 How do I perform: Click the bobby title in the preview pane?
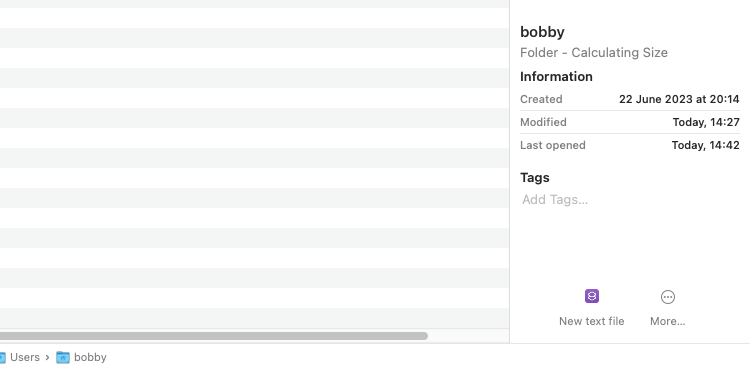pyautogui.click(x=542, y=32)
